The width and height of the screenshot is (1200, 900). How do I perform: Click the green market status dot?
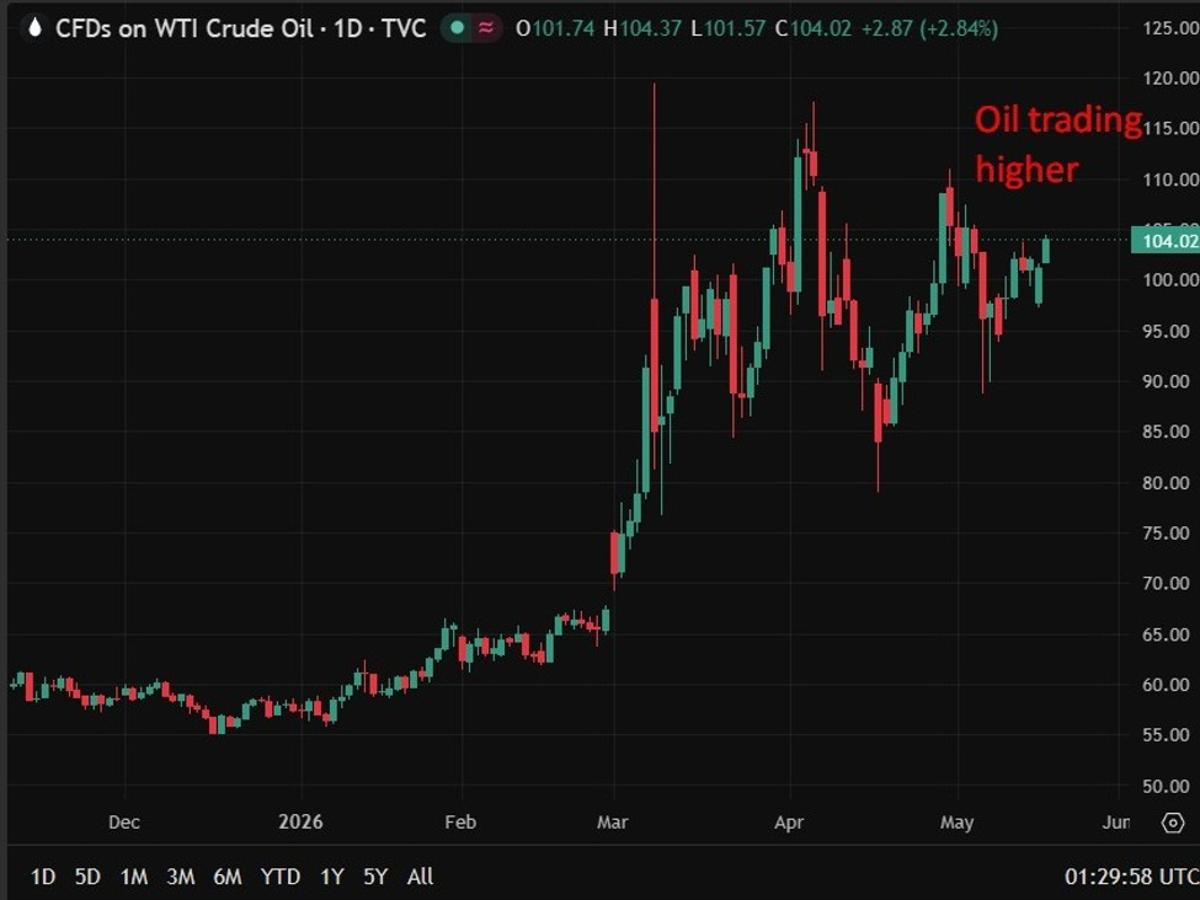pos(457,29)
